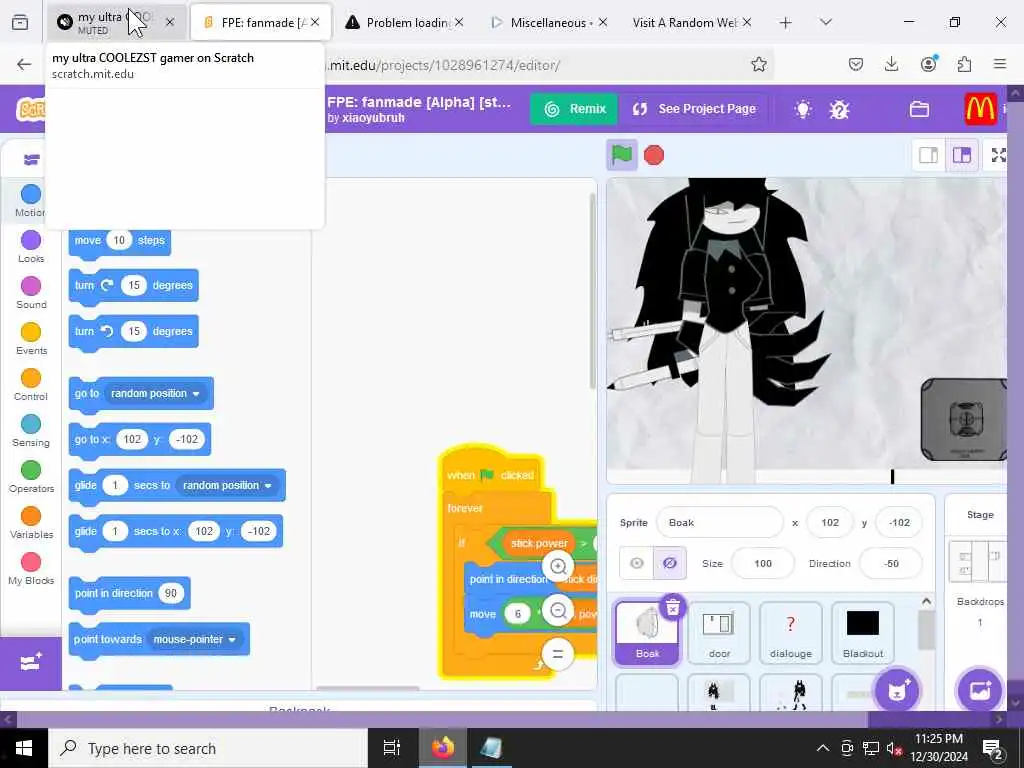The height and width of the screenshot is (768, 1024).
Task: Enter full screen stage mode
Action: coord(999,155)
